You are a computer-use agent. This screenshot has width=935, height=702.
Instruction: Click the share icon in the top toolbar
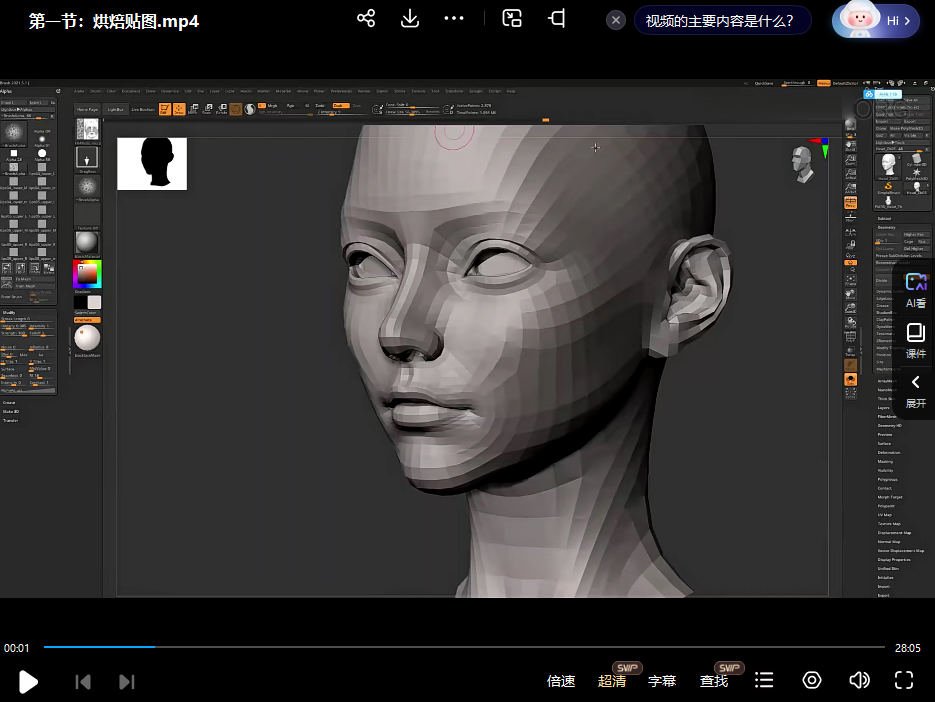(x=366, y=18)
